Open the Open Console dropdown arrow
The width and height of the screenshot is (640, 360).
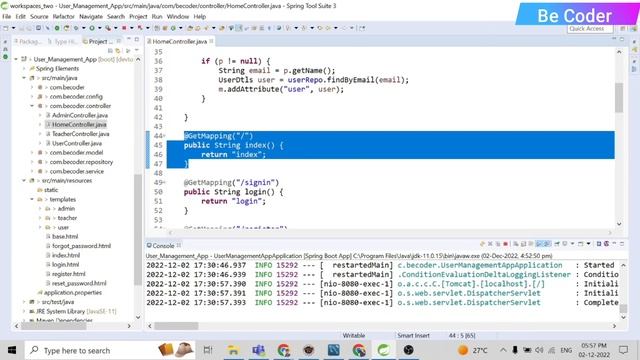tap(589, 244)
